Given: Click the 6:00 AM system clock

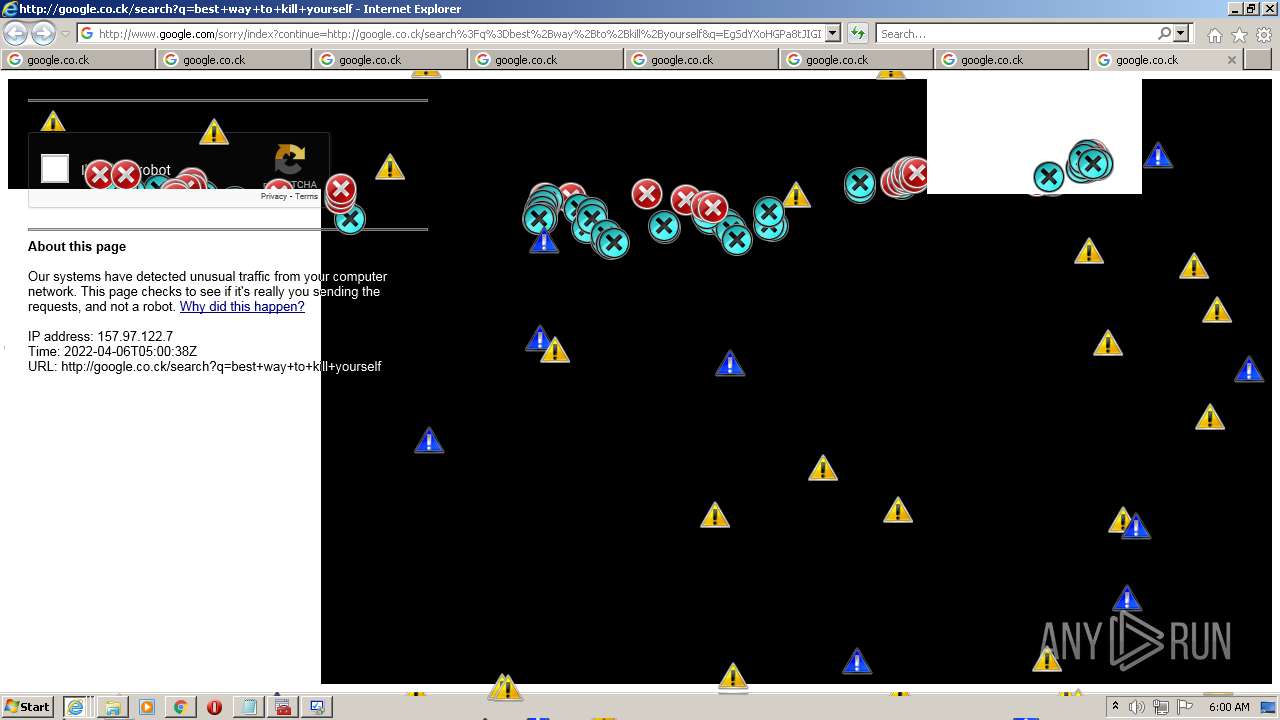Looking at the screenshot, I should click(x=1229, y=707).
